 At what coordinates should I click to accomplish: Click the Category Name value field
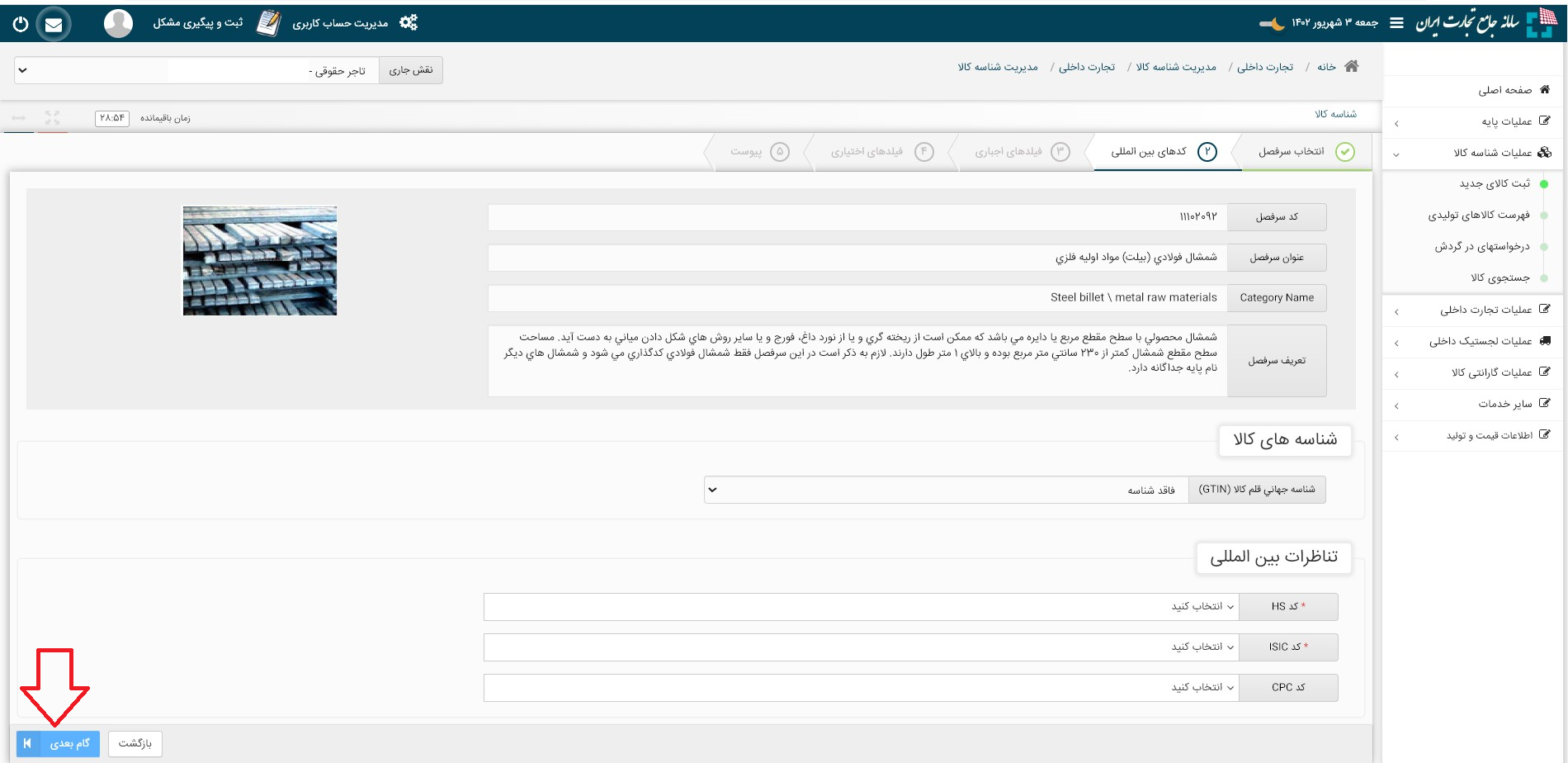tap(857, 298)
